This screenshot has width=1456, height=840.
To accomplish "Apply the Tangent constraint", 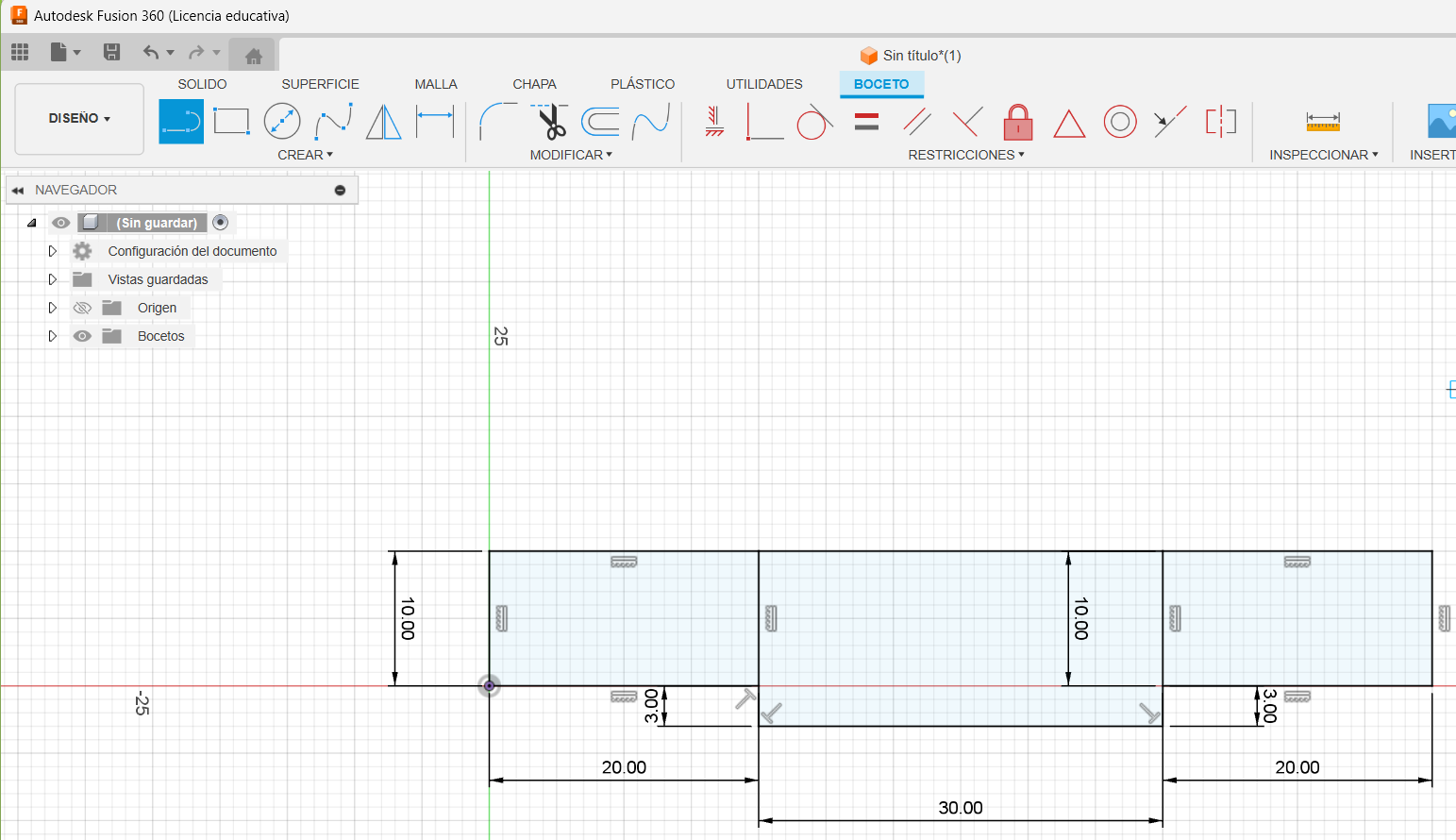I will 814,122.
